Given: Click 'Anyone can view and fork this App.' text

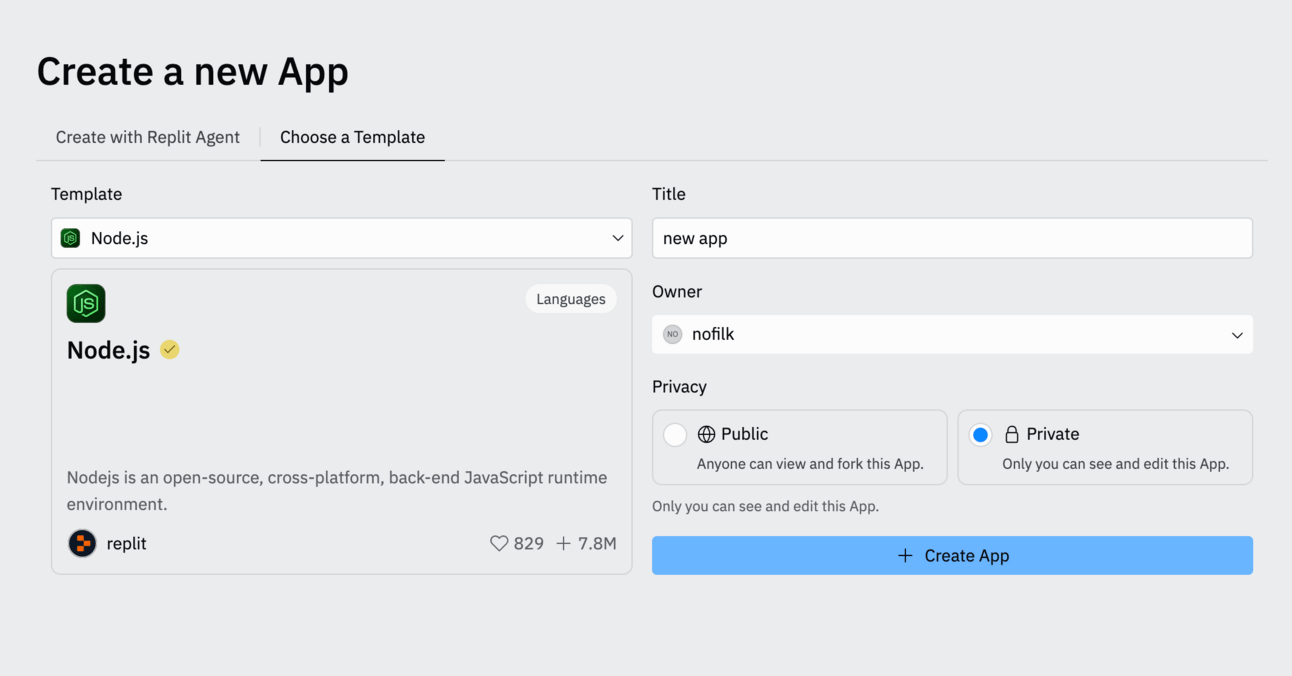Looking at the screenshot, I should (810, 464).
